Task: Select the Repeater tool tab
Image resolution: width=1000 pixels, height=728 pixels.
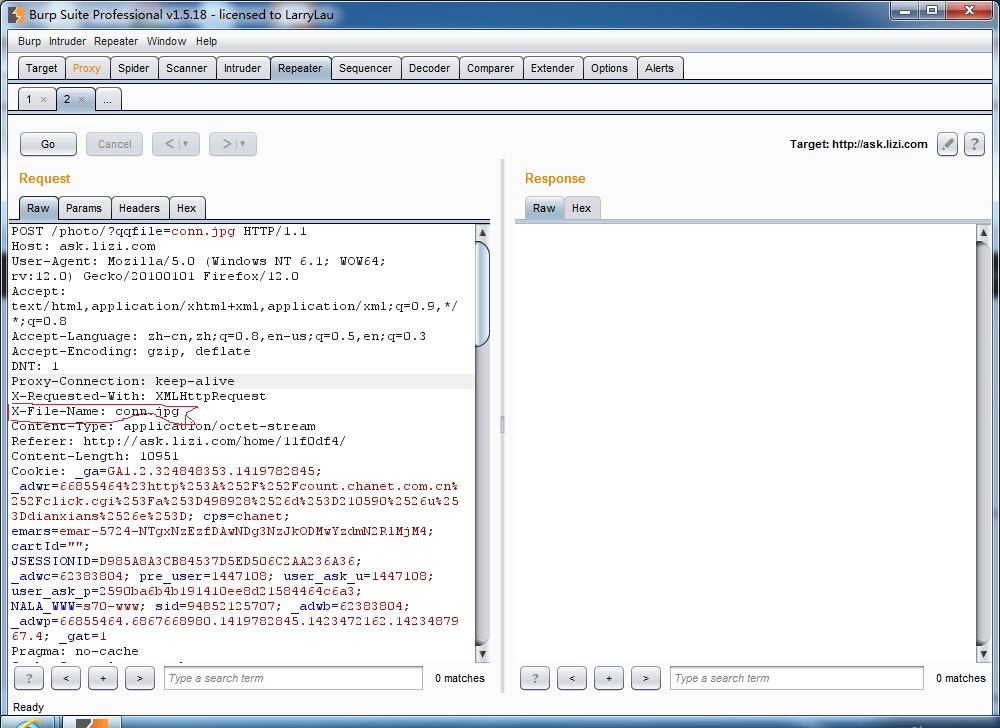Action: coord(300,68)
